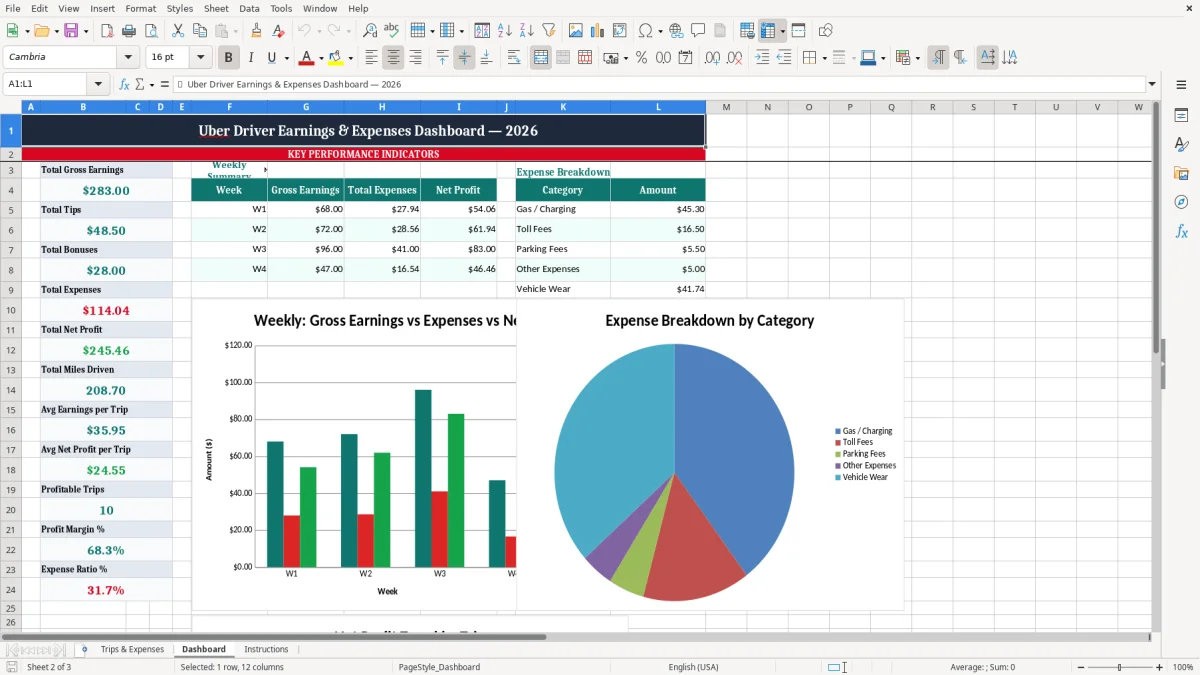Toggle Center Vertically alignment

point(464,58)
